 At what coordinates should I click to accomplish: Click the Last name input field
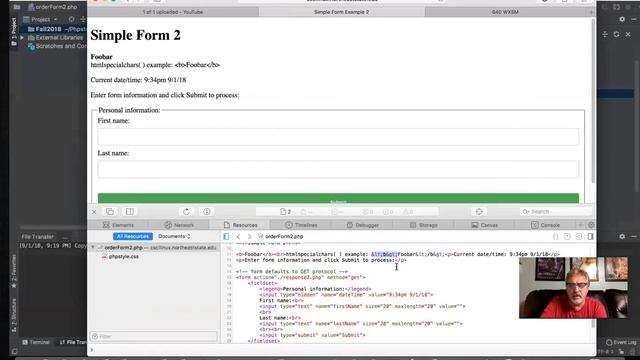338,169
